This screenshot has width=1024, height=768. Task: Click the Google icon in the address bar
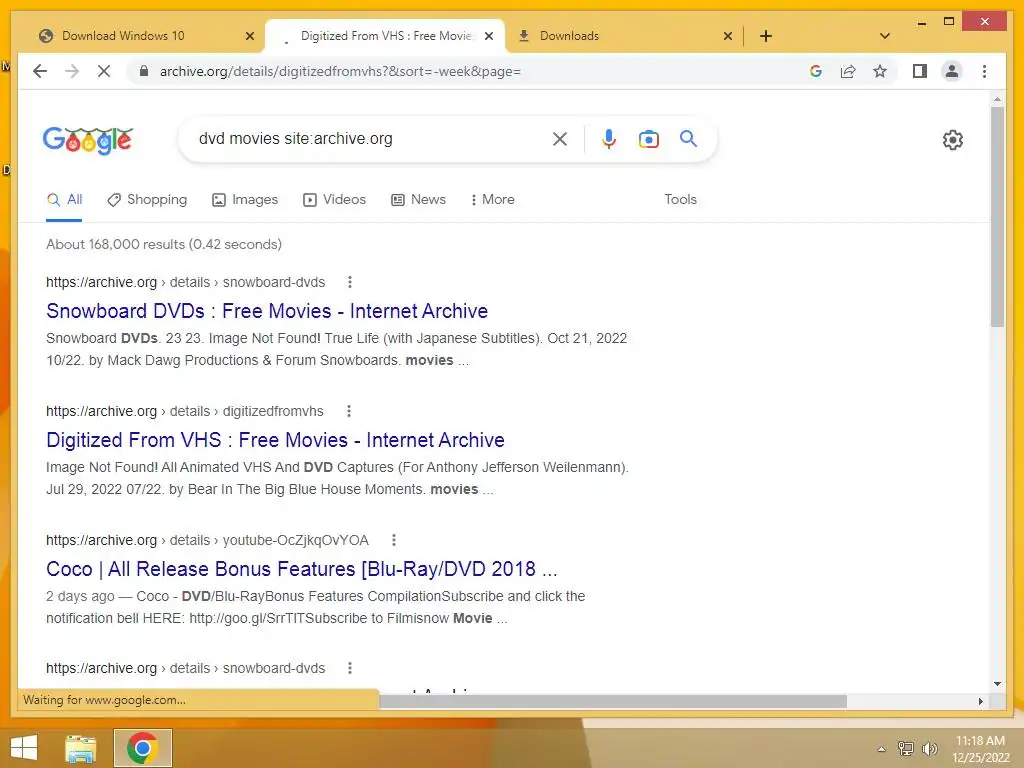tap(816, 71)
